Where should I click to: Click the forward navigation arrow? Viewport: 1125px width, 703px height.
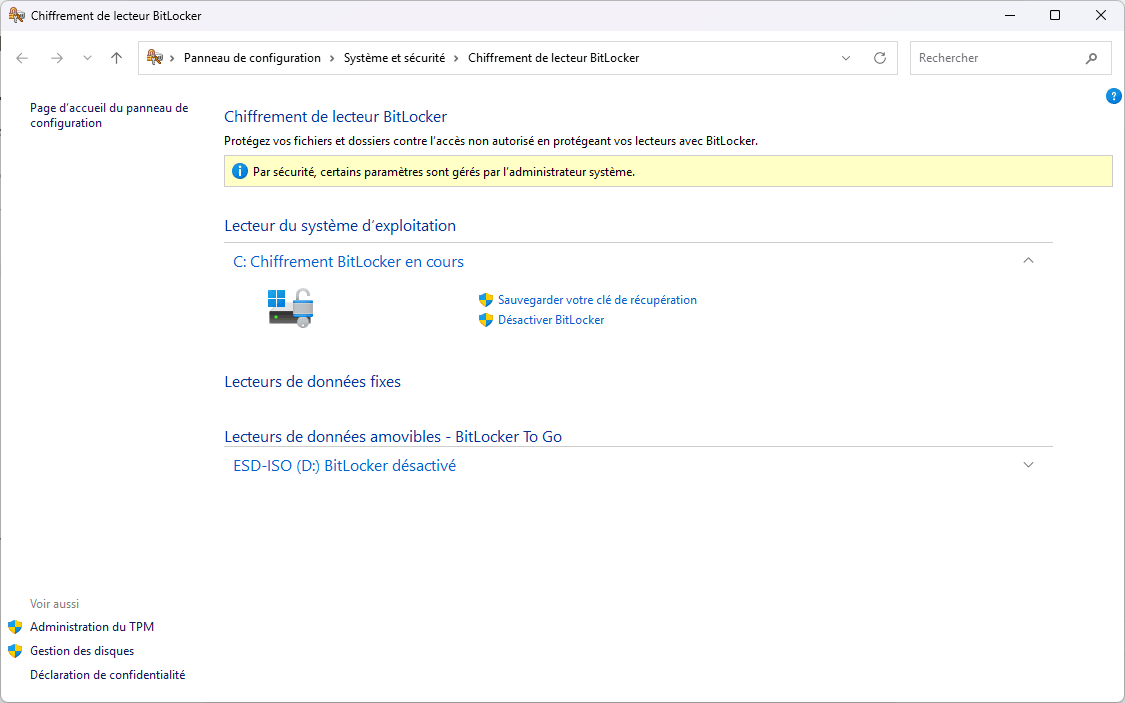pyautogui.click(x=57, y=58)
